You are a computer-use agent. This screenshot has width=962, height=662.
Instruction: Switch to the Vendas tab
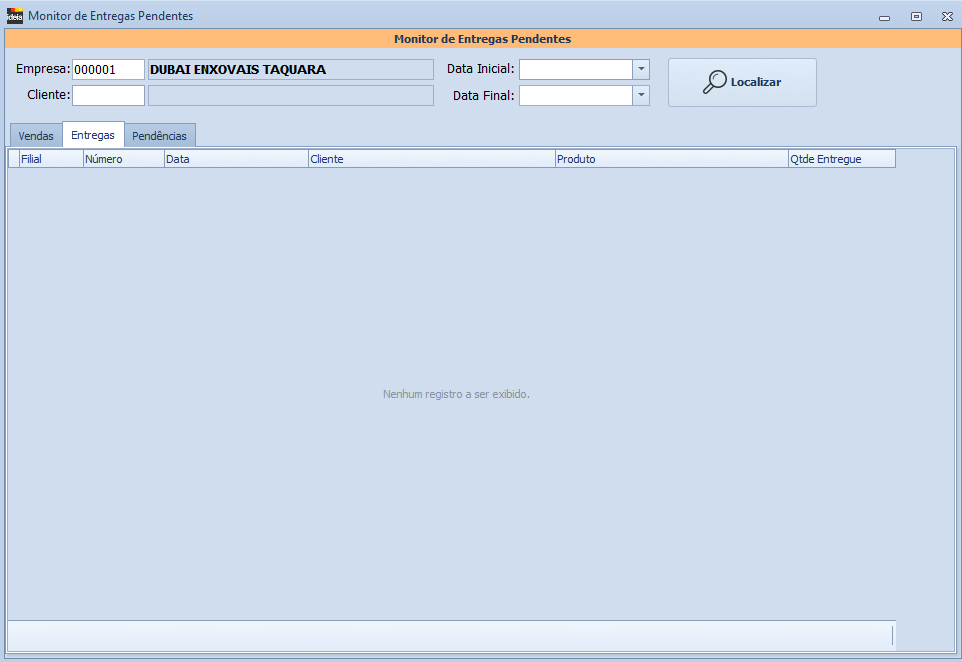36,136
